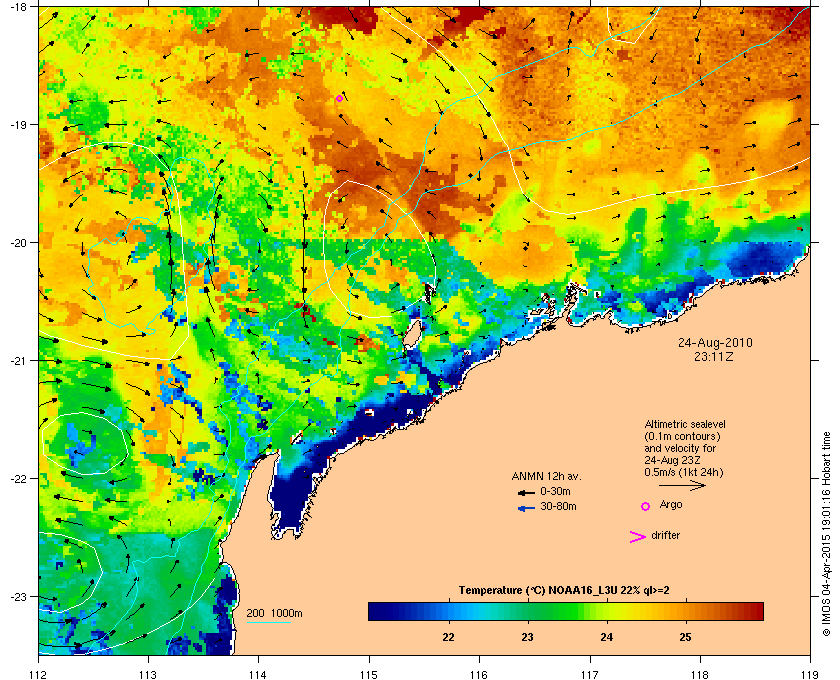The image size is (840, 680).
Task: Click the time label 23:11Z
Action: (x=714, y=356)
